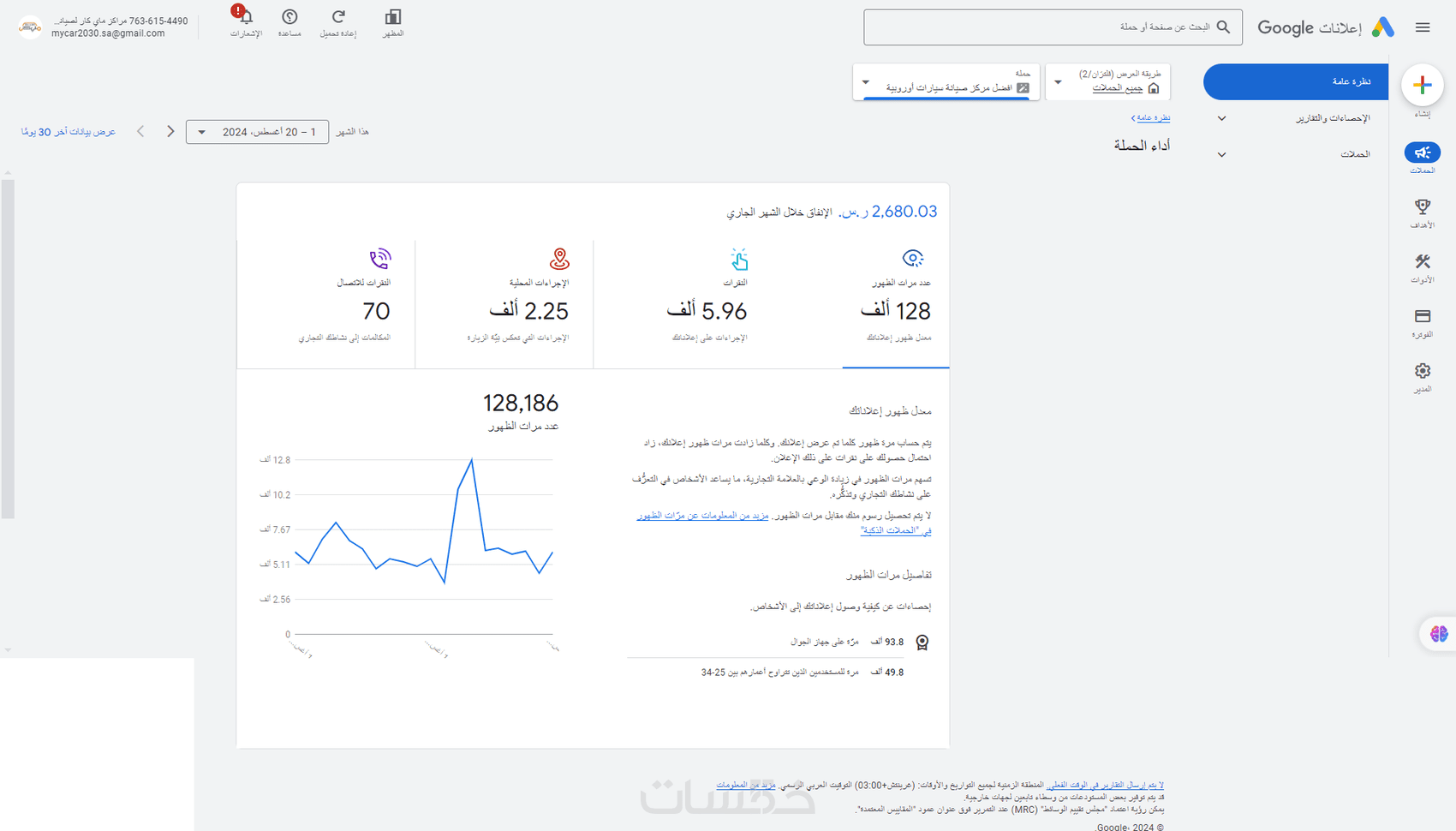Open the Help (مساعدة) icon
This screenshot has width=1456, height=831.
pyautogui.click(x=289, y=17)
